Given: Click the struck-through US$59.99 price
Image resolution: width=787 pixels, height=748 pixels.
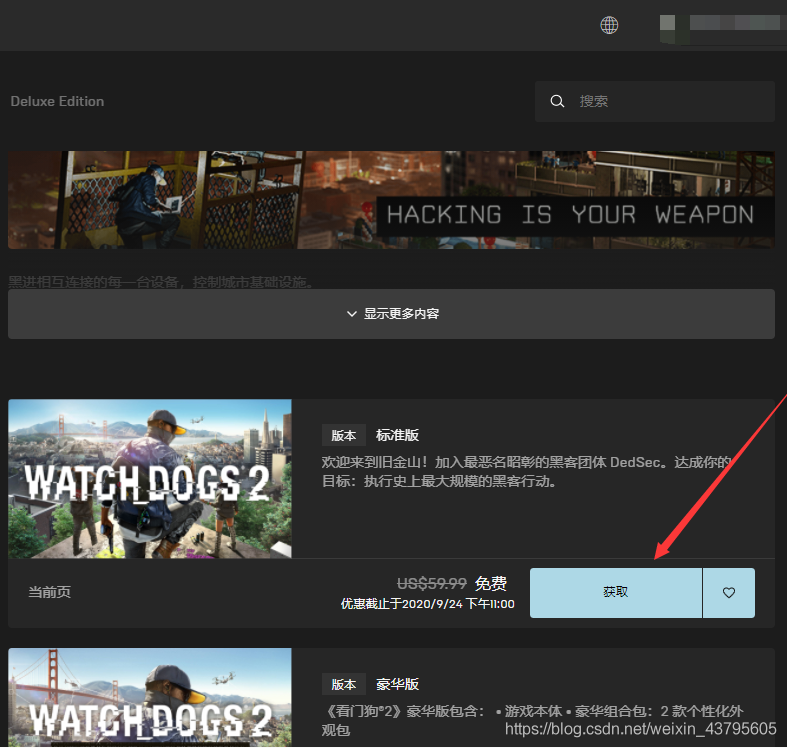Looking at the screenshot, I should click(432, 583).
